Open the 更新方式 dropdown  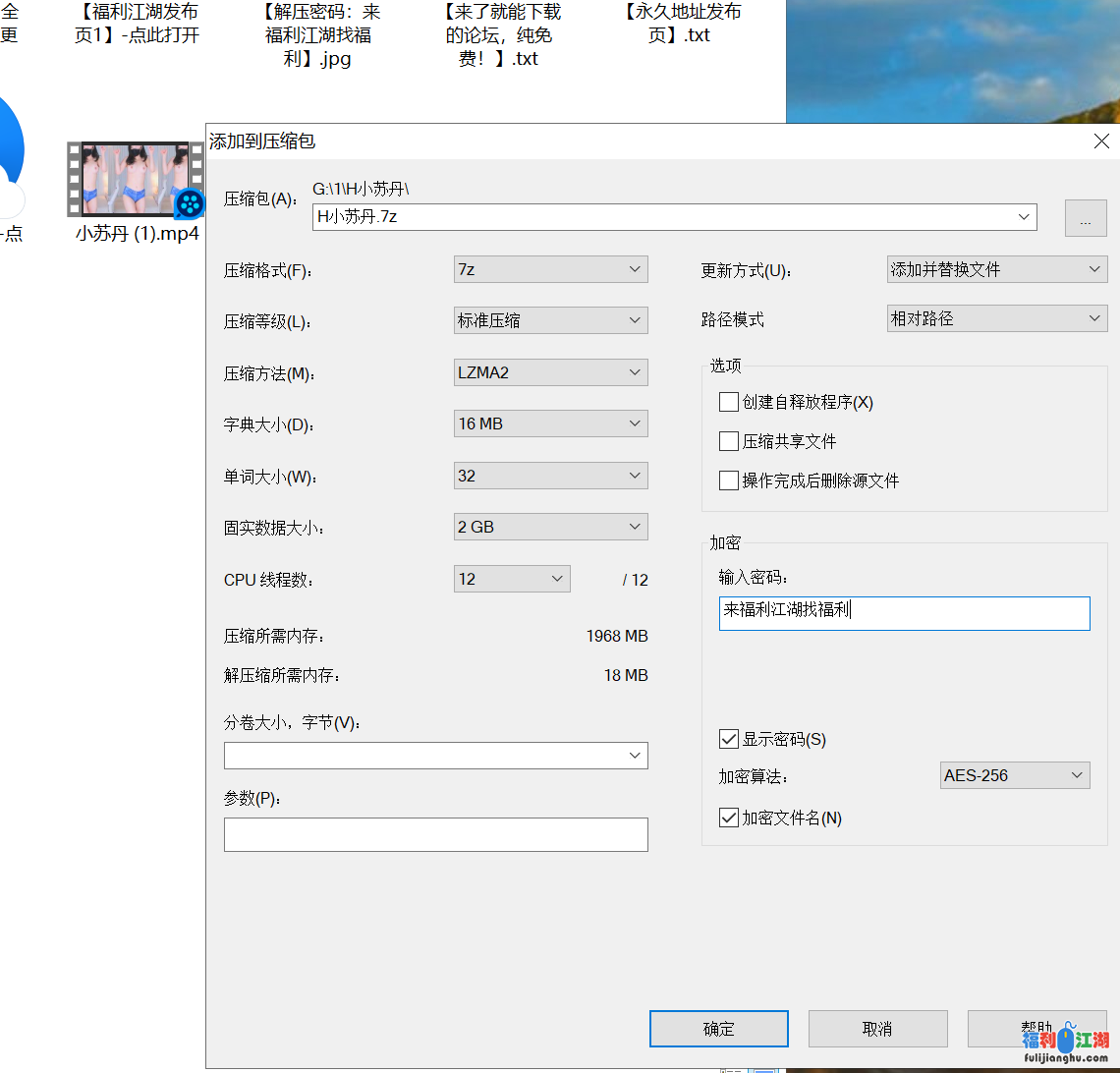pos(997,269)
